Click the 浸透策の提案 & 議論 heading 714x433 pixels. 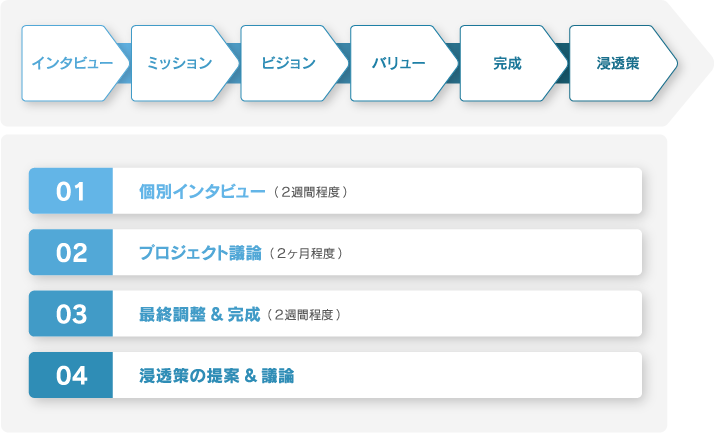[x=217, y=376]
